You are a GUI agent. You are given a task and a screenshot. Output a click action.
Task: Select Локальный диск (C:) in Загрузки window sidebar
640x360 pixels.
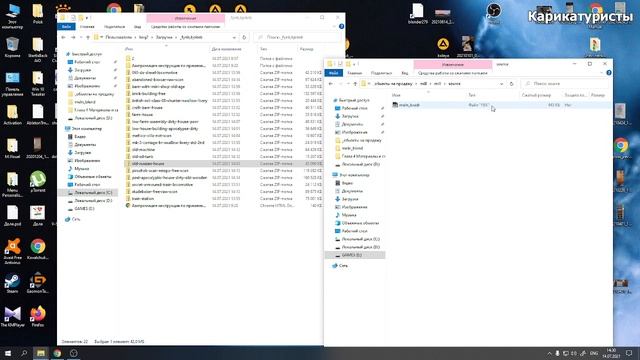tap(89, 192)
